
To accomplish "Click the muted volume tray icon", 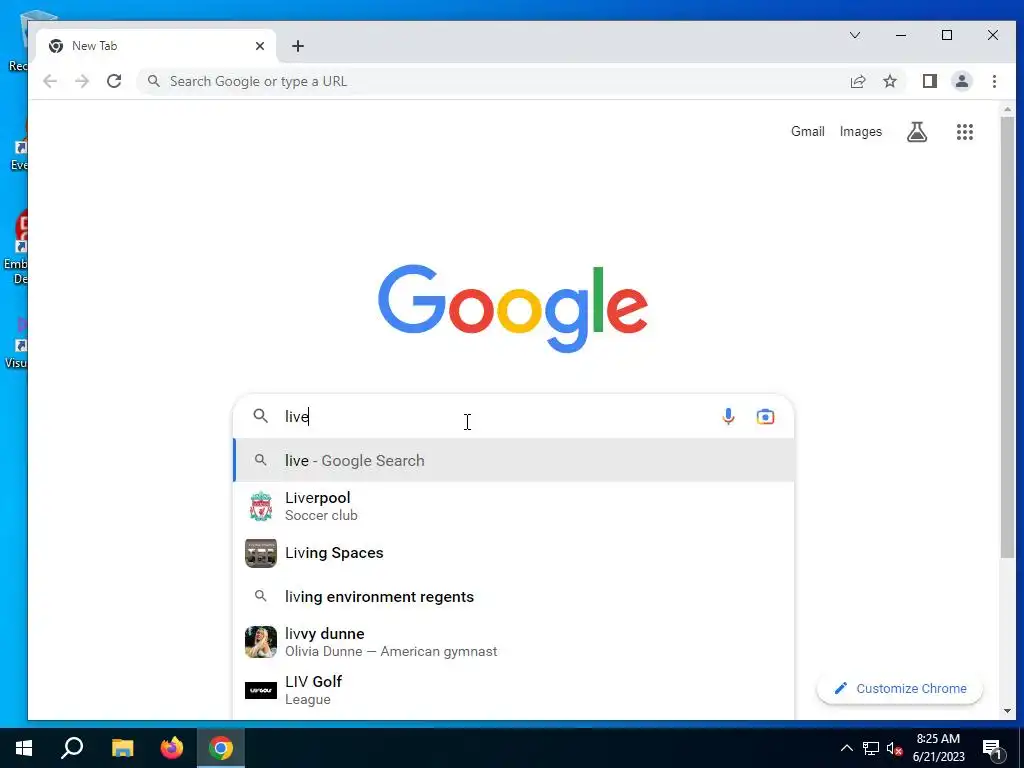I will 894,748.
